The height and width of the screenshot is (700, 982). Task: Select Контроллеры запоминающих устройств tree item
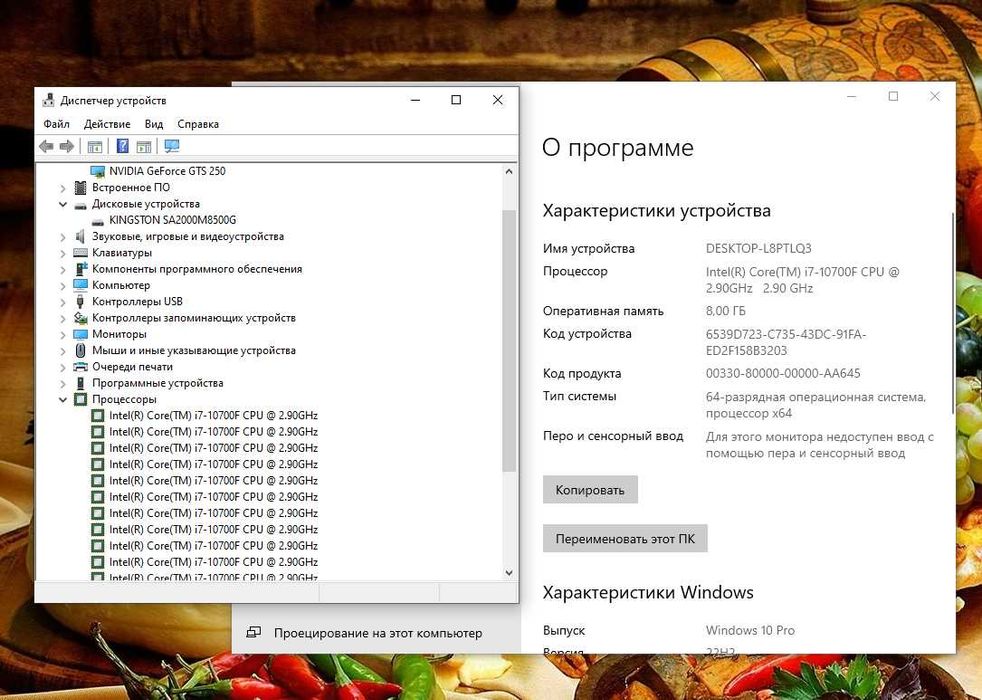click(194, 318)
